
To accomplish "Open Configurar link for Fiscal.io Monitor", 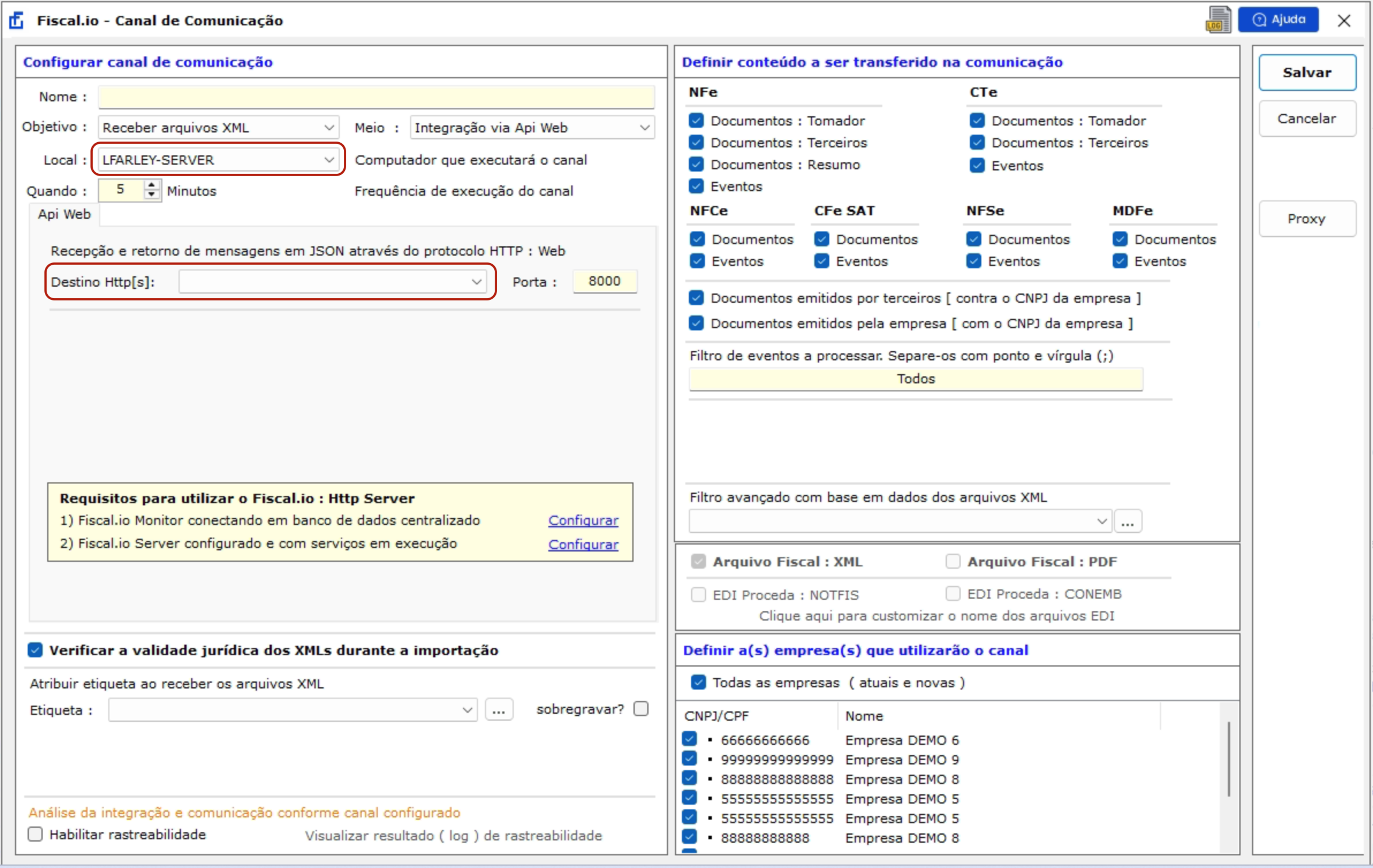I will click(x=583, y=520).
